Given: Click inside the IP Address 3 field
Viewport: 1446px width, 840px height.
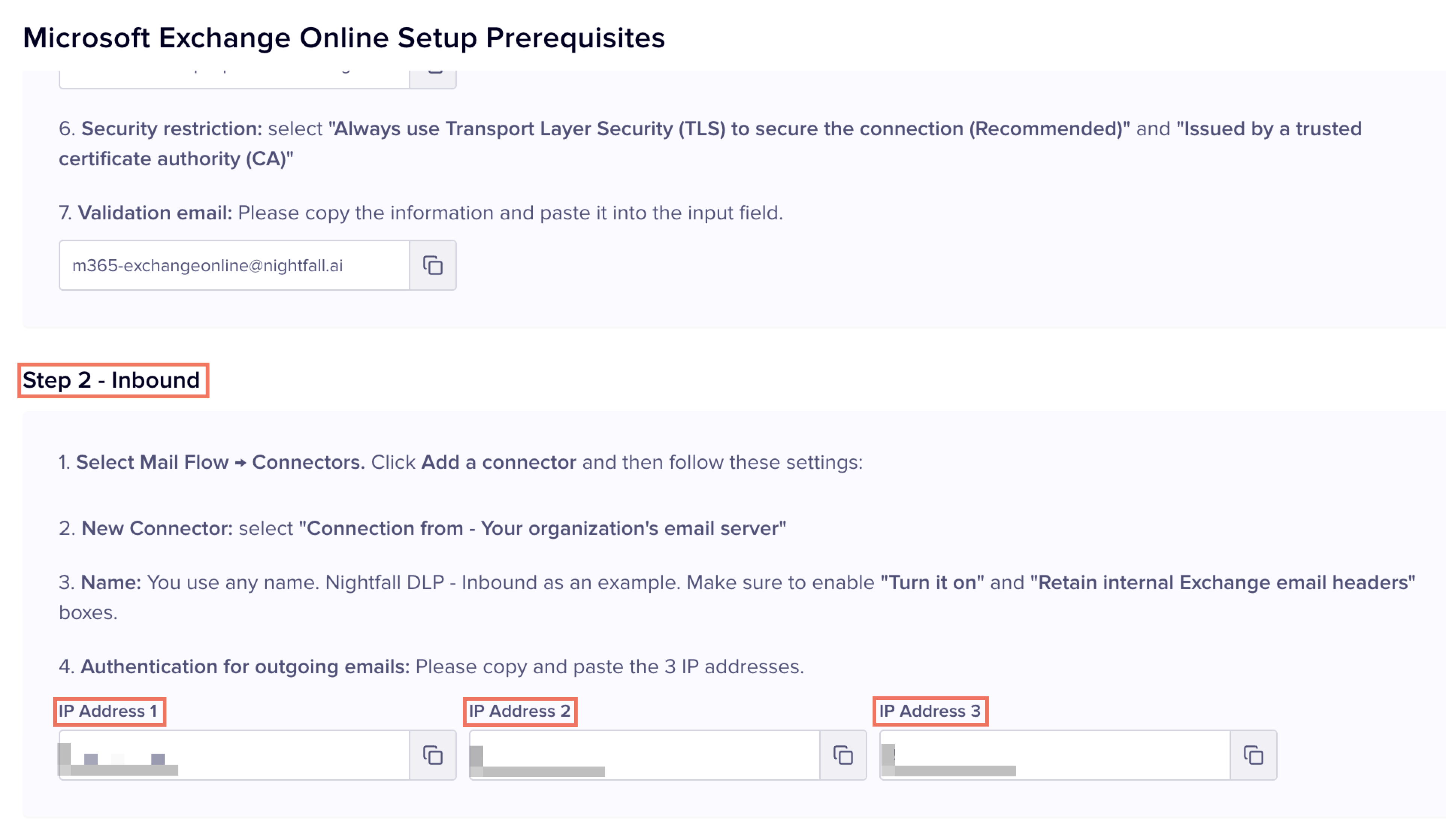Looking at the screenshot, I should (x=1055, y=755).
